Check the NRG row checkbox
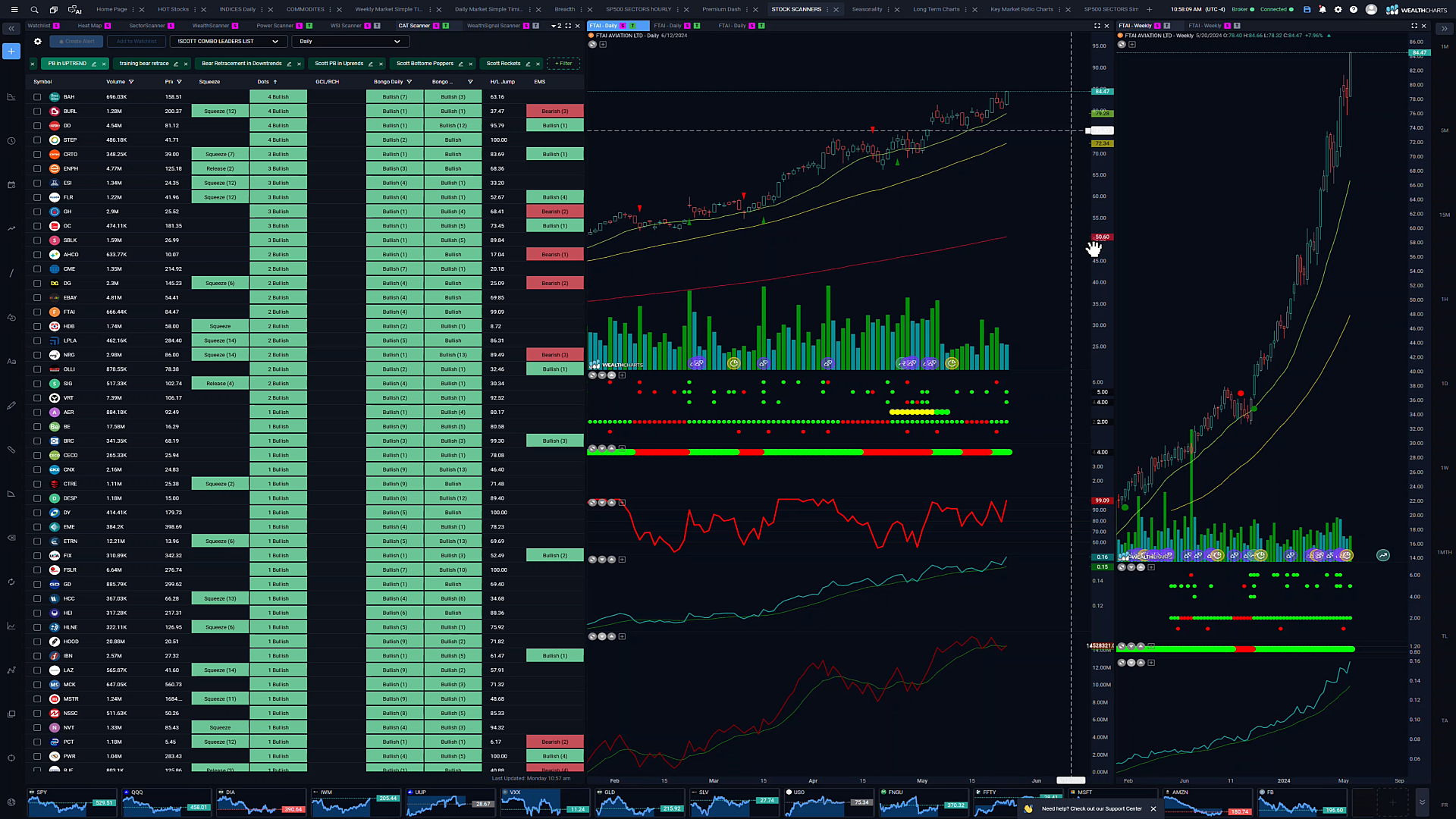Screen dimensions: 1456x819 pos(37,355)
